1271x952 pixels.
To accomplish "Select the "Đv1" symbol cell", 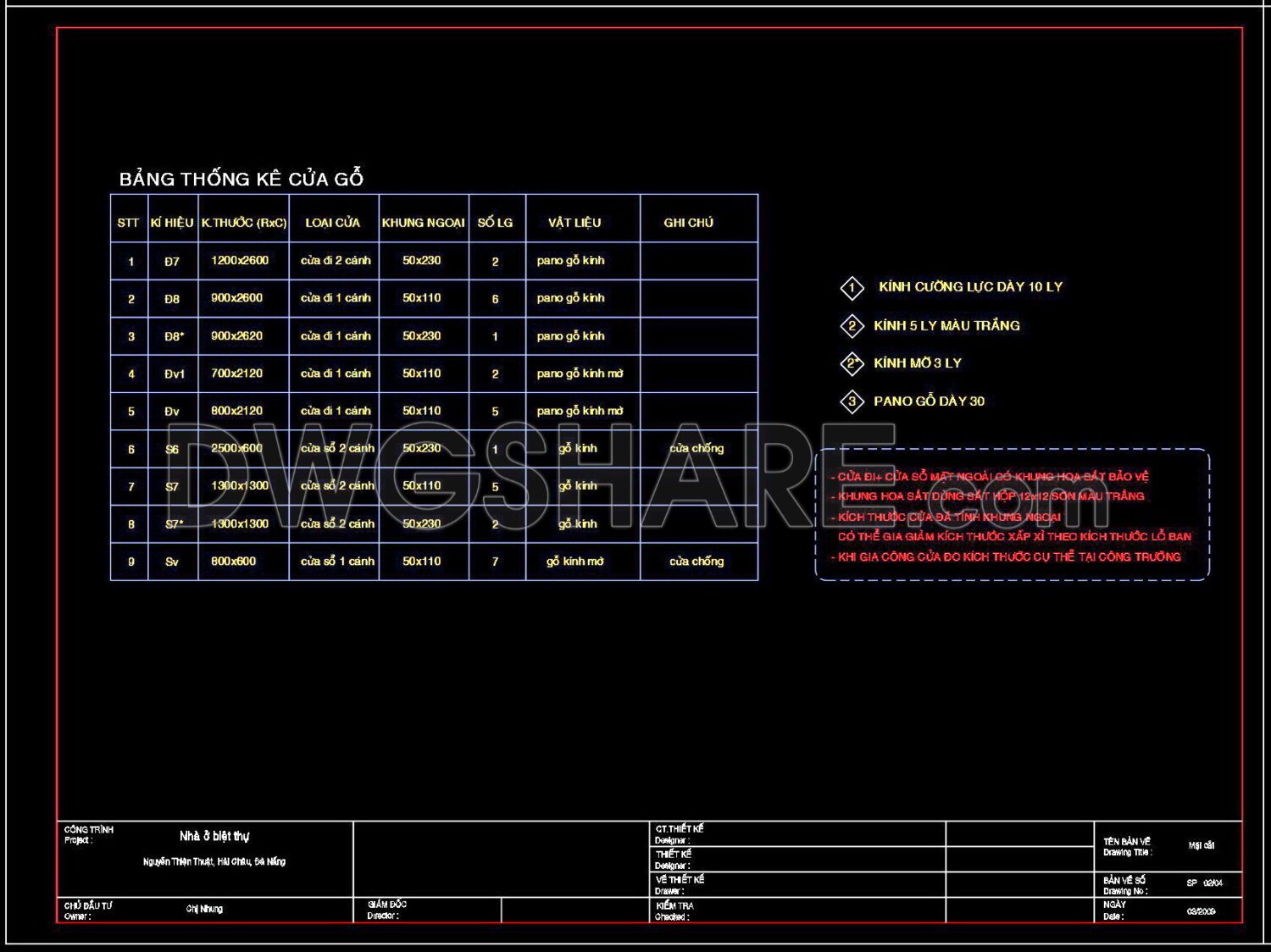I will pos(175,374).
